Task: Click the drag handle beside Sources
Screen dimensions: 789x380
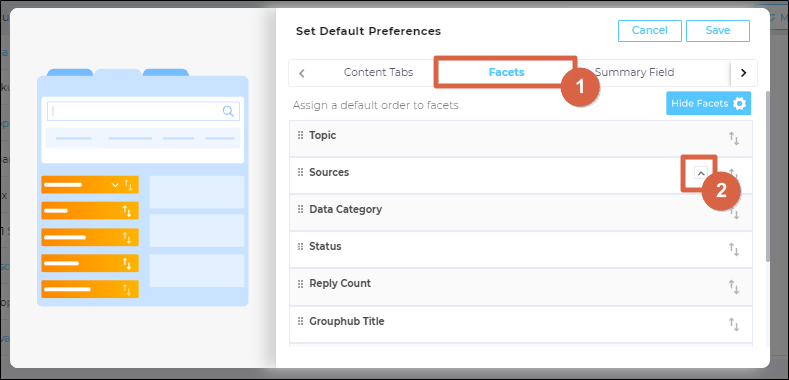Action: point(300,172)
